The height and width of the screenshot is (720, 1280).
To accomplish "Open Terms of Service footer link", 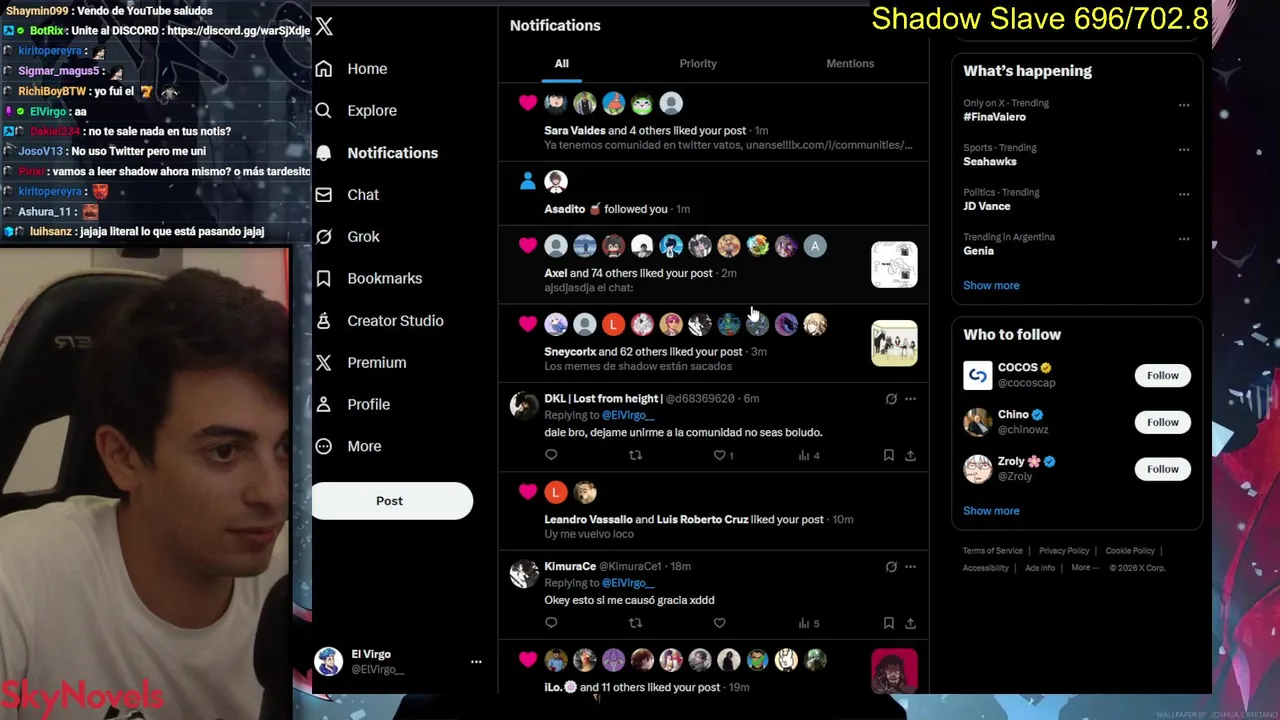I will point(993,551).
